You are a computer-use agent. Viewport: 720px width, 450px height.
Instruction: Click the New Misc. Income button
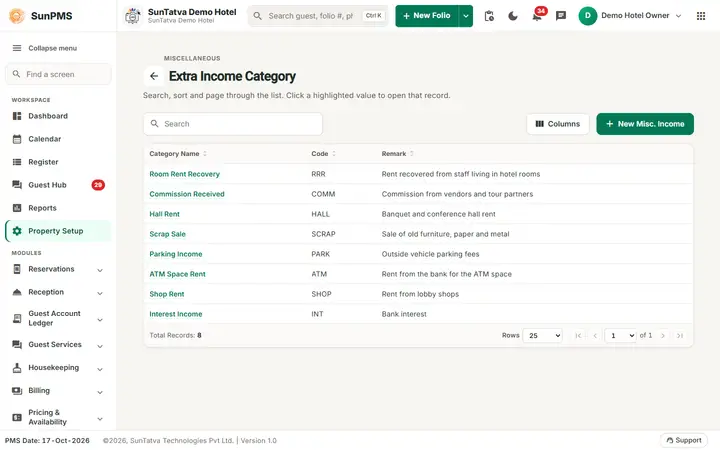pos(645,124)
